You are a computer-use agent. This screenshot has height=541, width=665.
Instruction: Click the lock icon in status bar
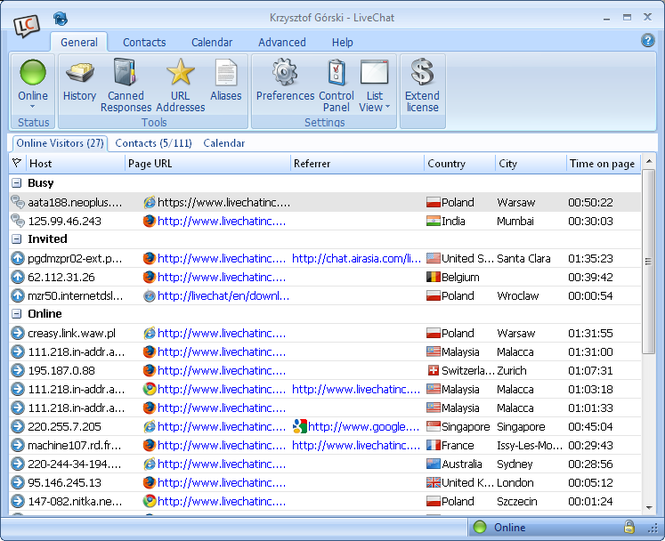pyautogui.click(x=629, y=527)
